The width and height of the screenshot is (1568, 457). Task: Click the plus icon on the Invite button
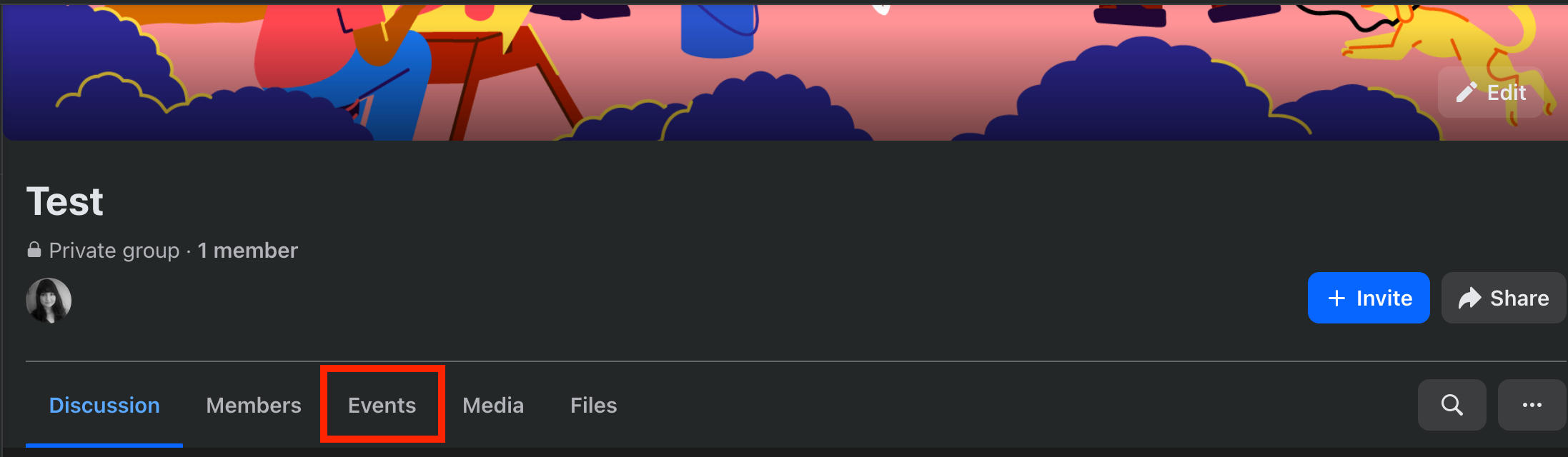[x=1336, y=298]
